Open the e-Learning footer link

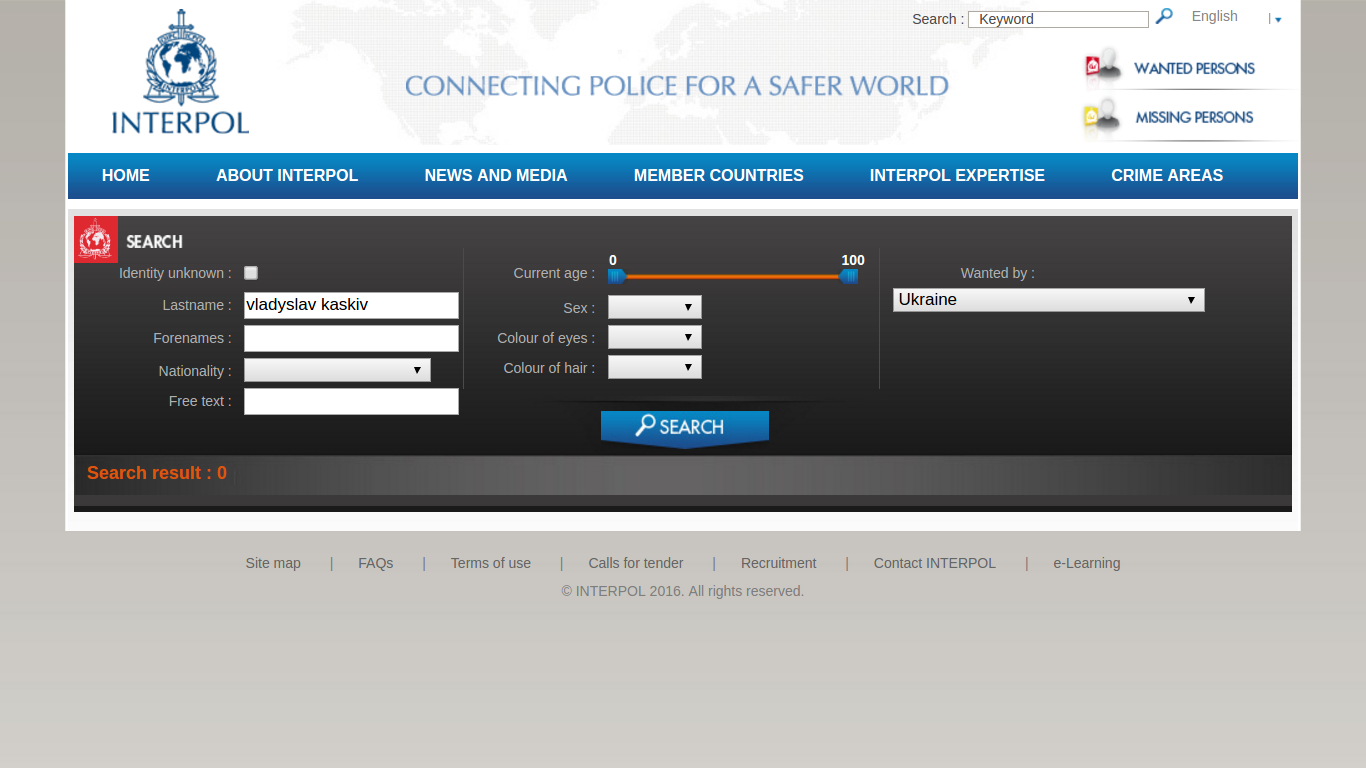click(x=1087, y=563)
